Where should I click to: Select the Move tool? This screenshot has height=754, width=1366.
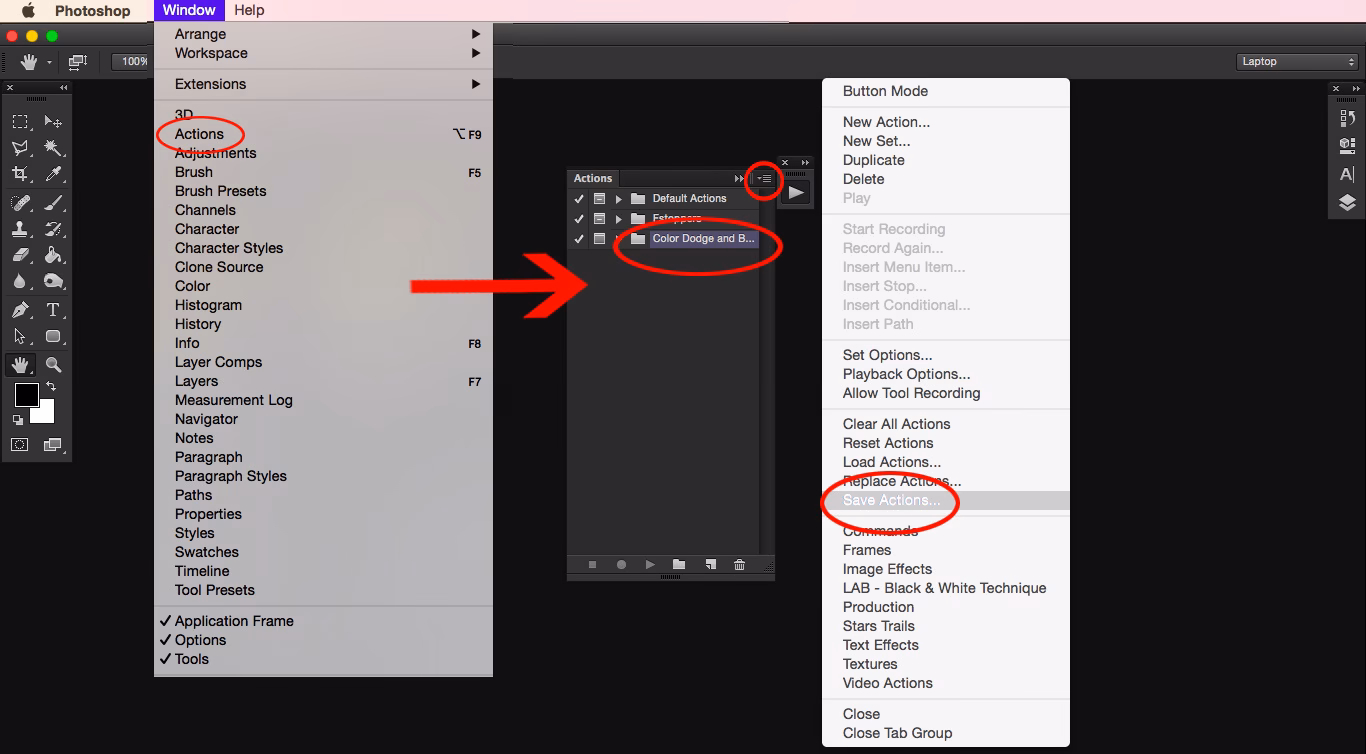53,122
